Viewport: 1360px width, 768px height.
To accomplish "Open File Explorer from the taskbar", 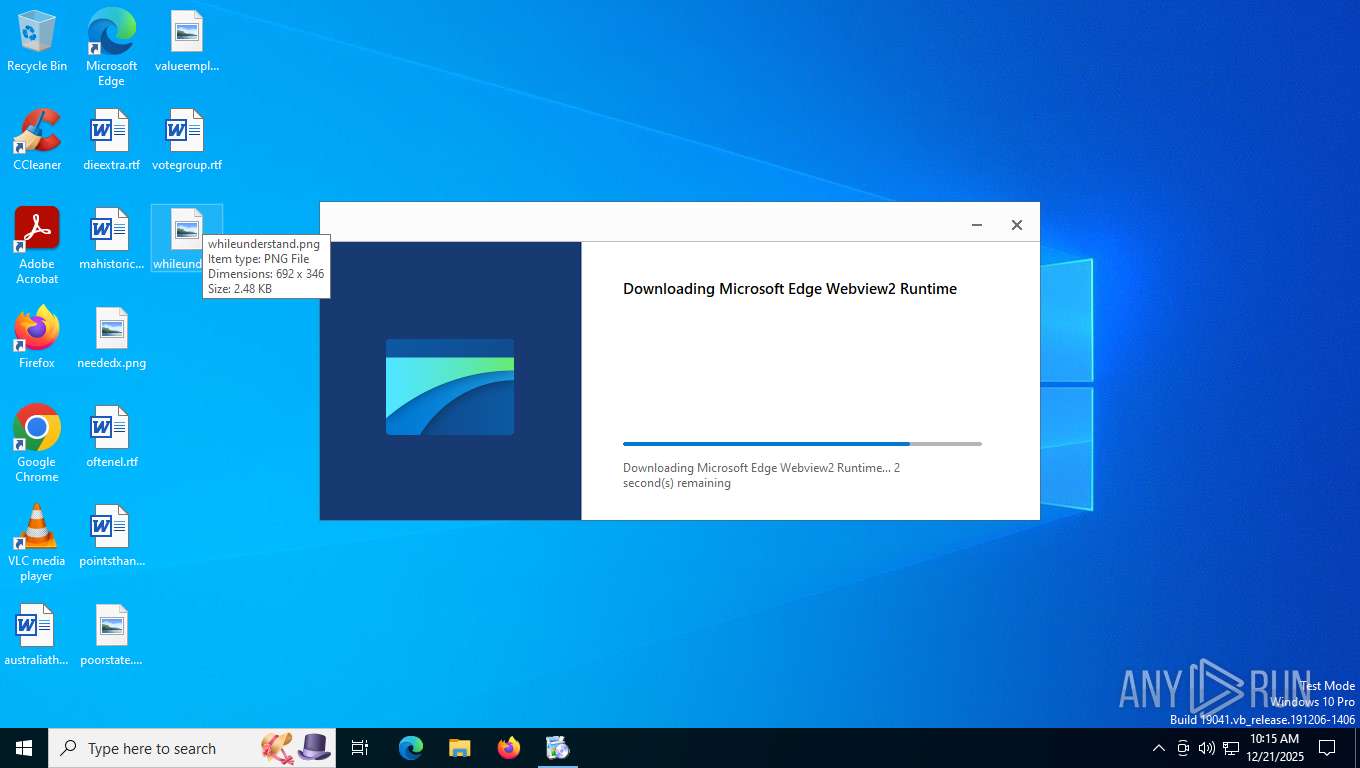I will (460, 748).
